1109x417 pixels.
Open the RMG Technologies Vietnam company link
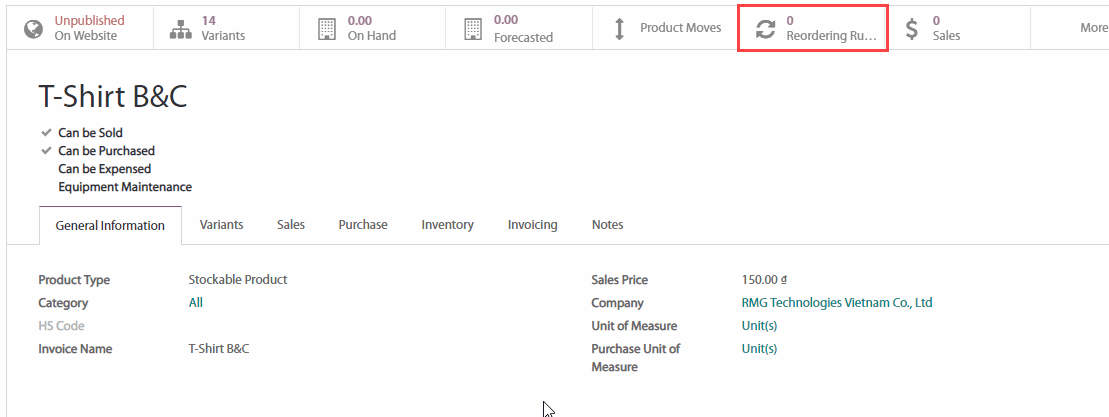point(836,303)
